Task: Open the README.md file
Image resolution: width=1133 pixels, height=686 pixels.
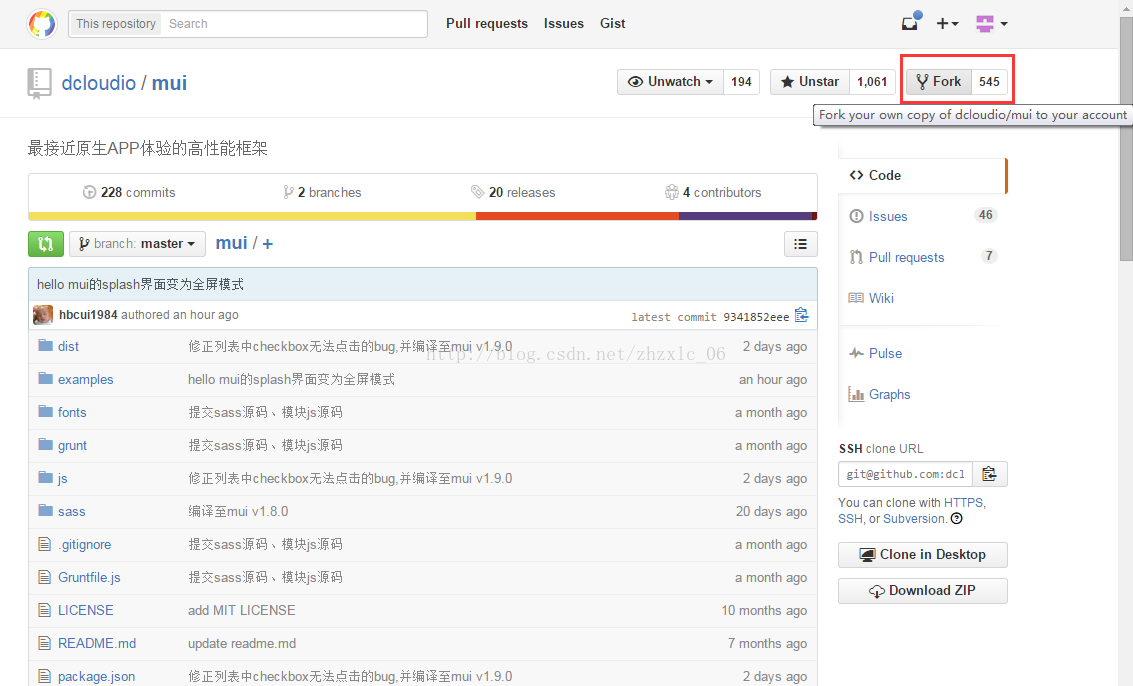Action: [97, 643]
